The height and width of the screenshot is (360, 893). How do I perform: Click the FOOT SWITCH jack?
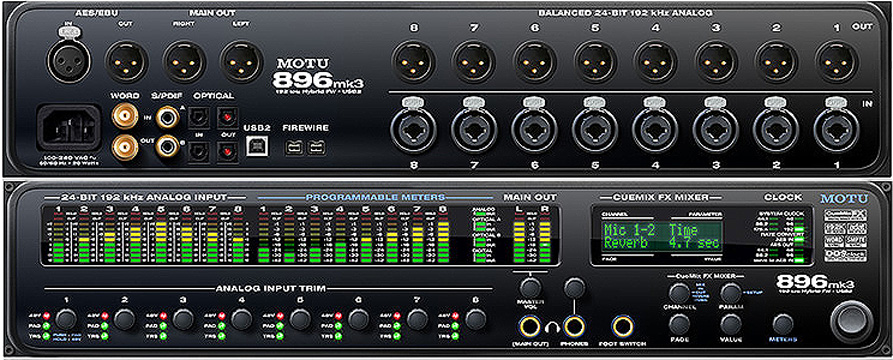[x=622, y=326]
